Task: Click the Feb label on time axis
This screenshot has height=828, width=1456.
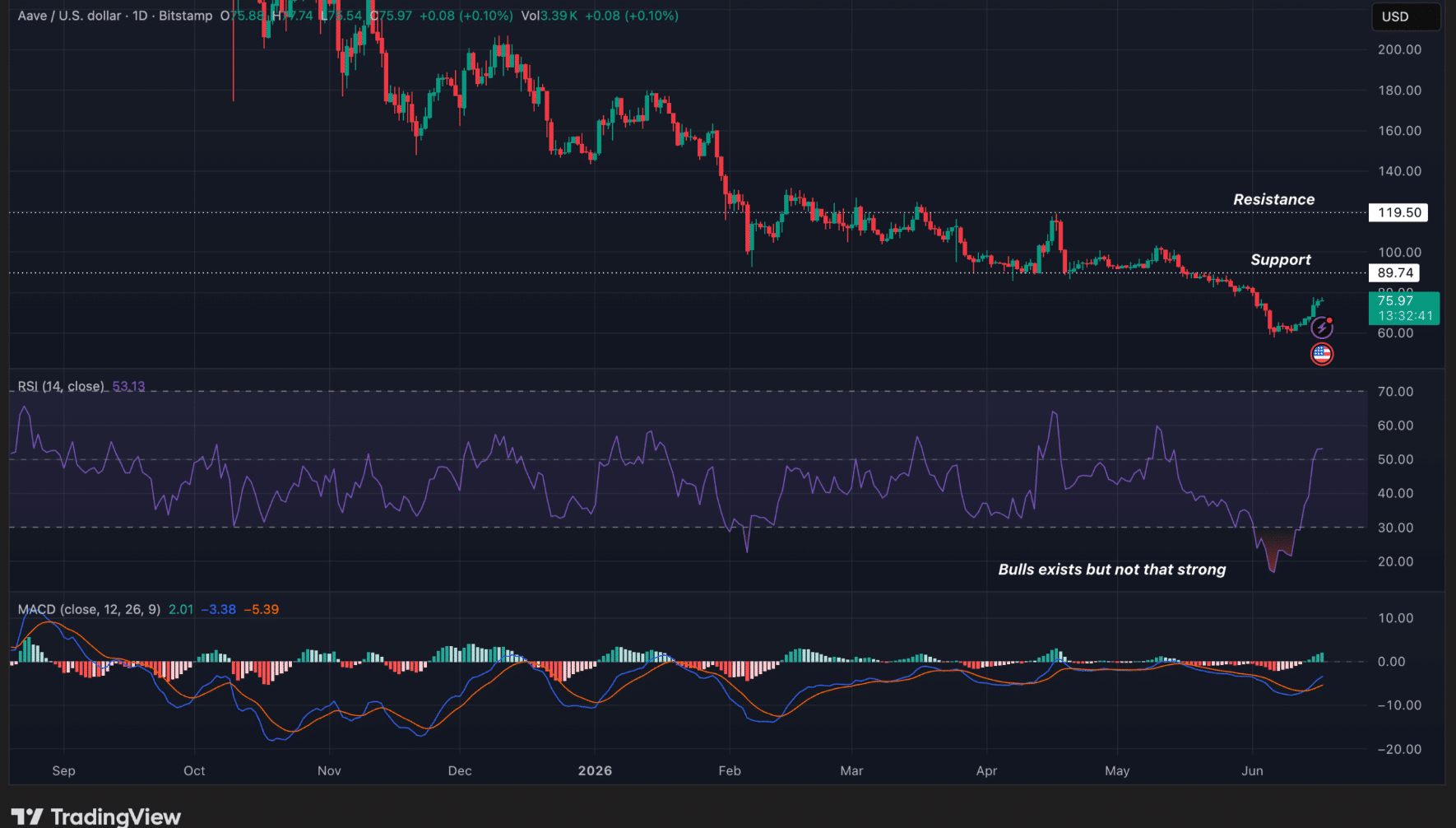Action: 730,771
